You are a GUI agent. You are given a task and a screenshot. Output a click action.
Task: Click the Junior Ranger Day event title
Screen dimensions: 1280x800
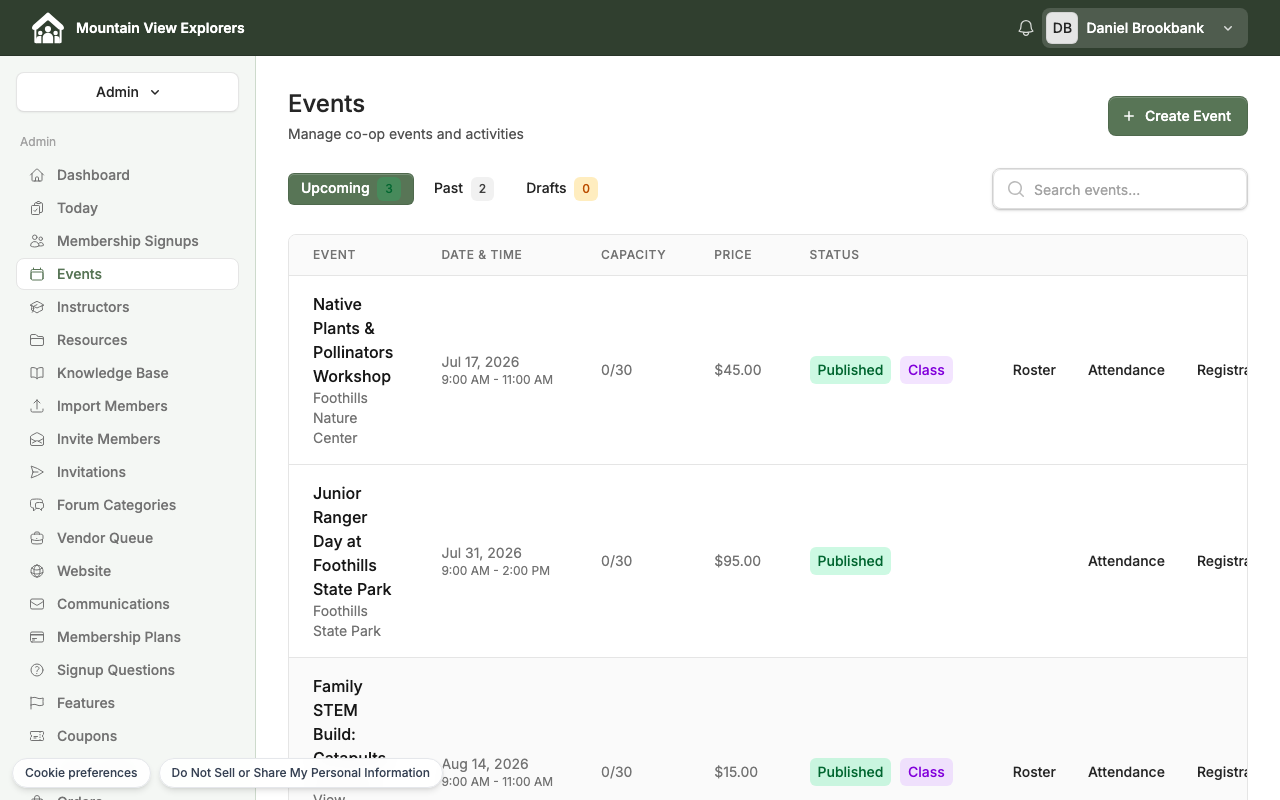click(x=352, y=541)
